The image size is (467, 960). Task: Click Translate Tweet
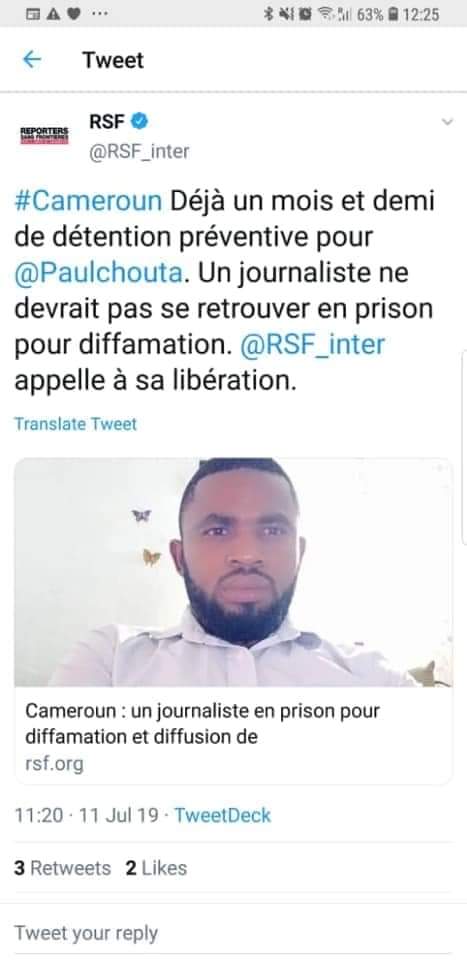click(x=75, y=424)
